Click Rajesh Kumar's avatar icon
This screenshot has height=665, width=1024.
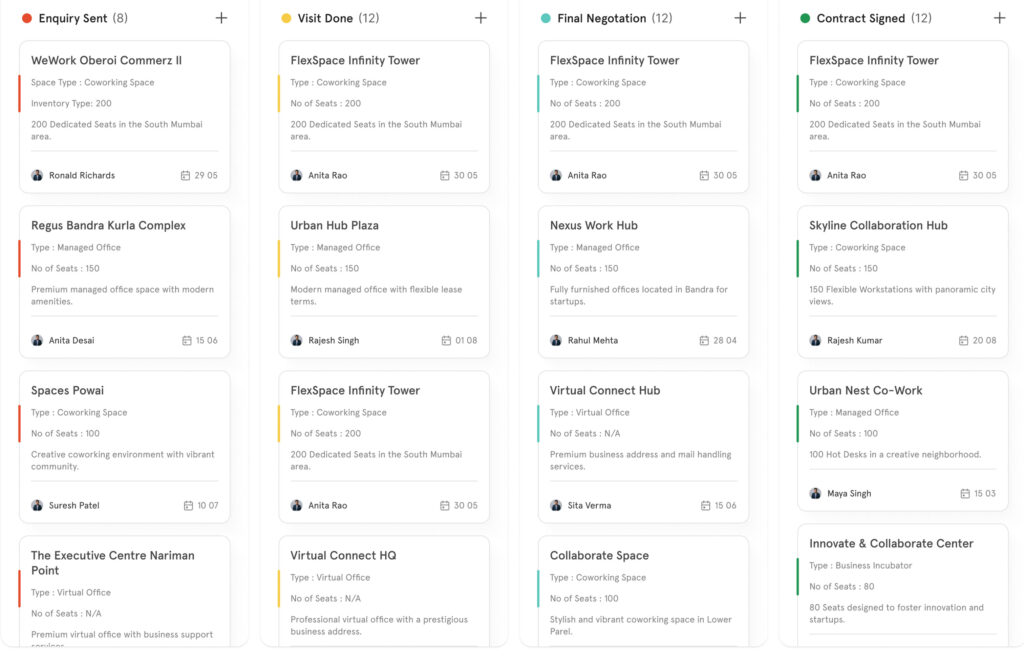[815, 341]
